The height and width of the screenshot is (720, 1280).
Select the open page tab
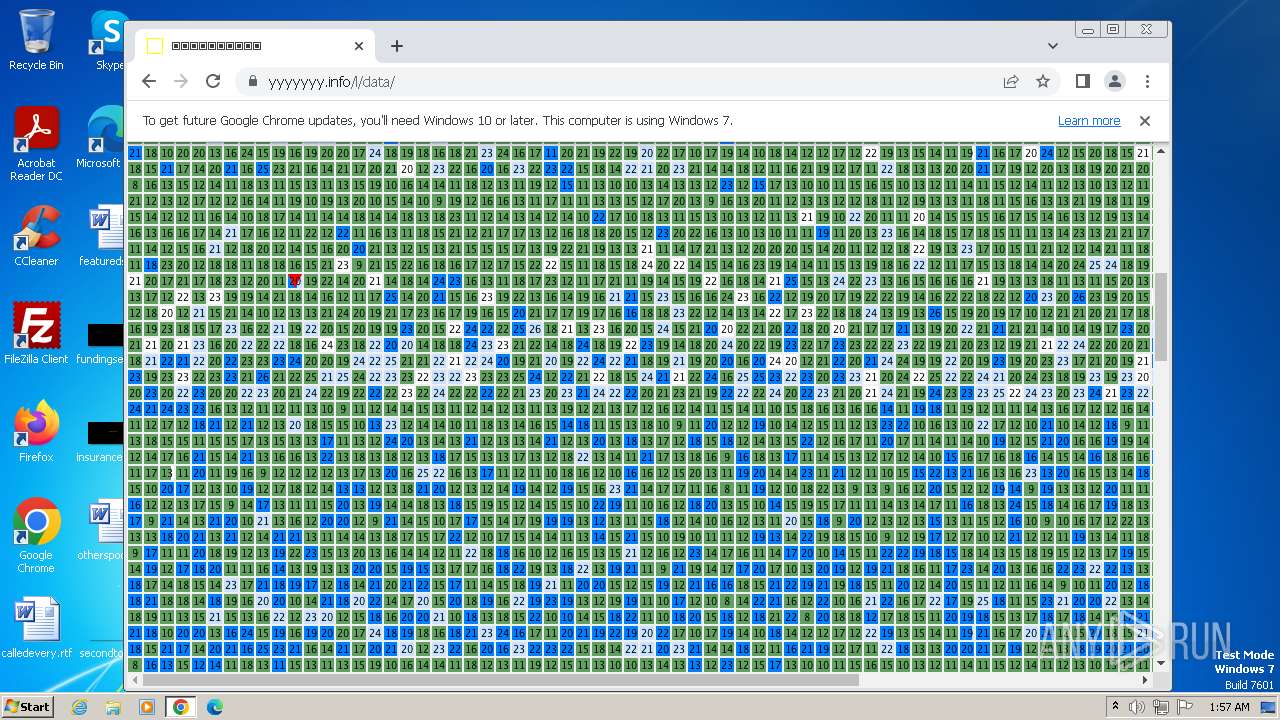point(255,46)
